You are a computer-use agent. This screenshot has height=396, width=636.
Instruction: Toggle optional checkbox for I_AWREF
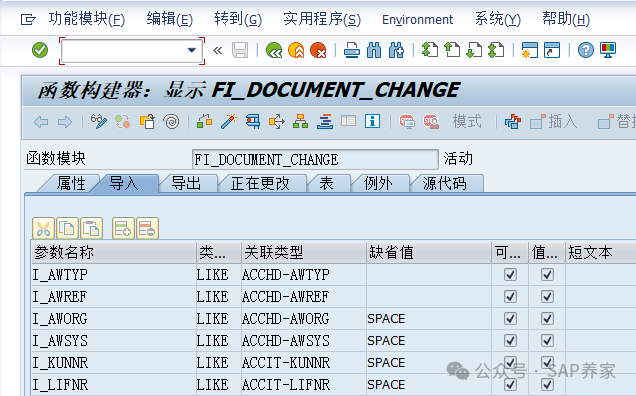pos(510,297)
